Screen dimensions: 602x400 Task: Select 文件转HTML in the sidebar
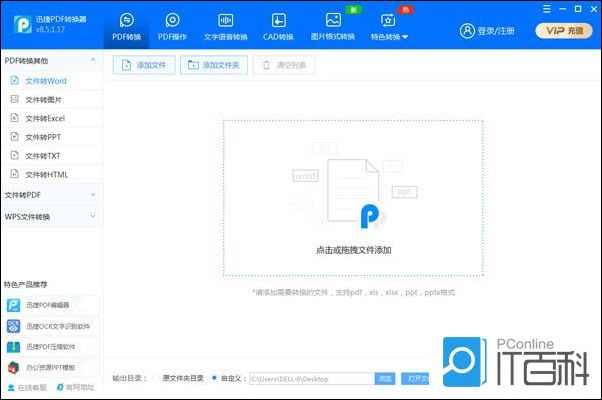click(52, 175)
